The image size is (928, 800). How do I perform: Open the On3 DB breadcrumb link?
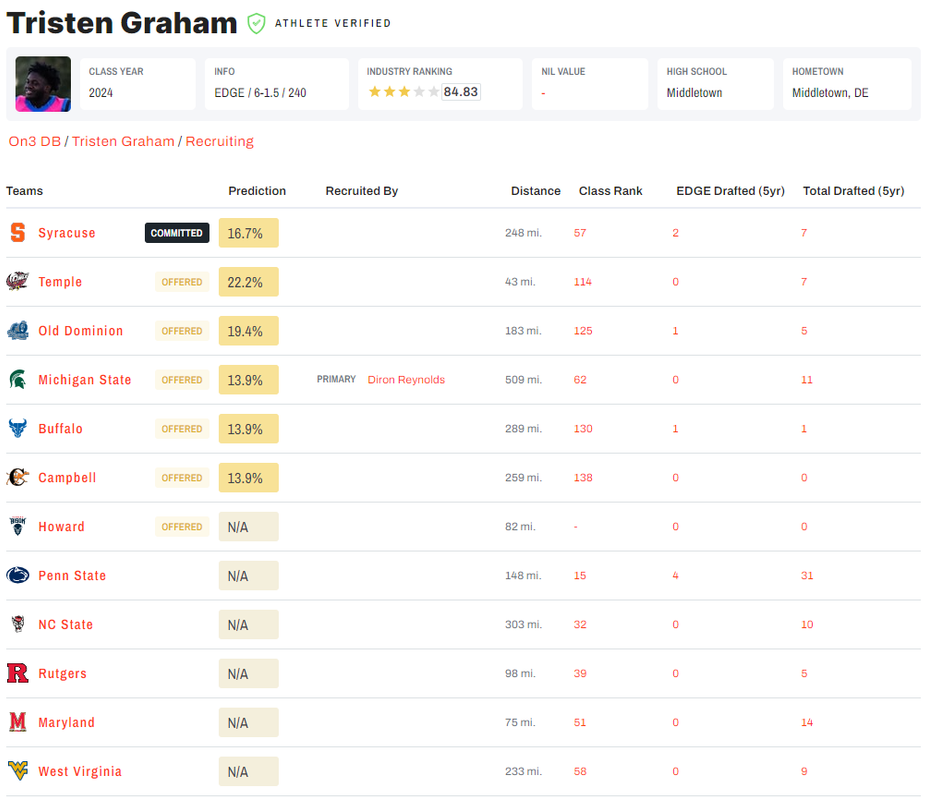[34, 141]
